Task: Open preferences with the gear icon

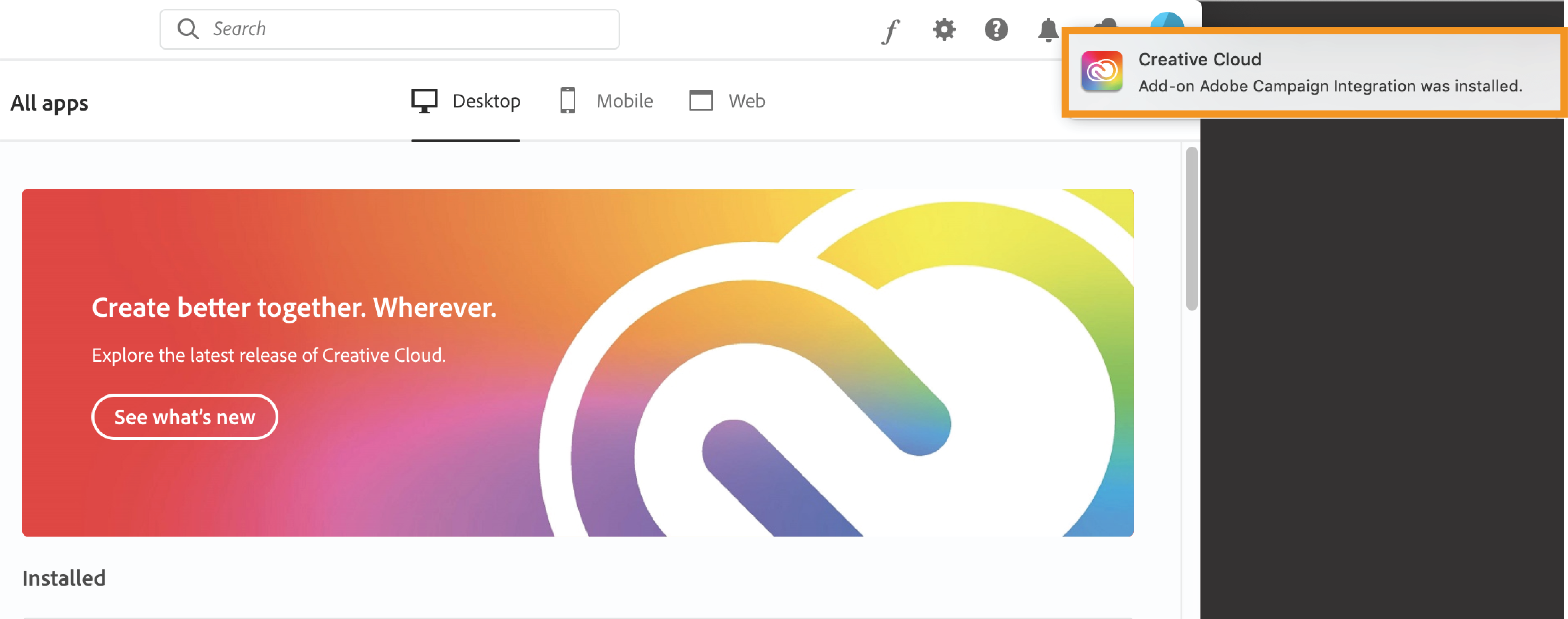Action: (944, 29)
